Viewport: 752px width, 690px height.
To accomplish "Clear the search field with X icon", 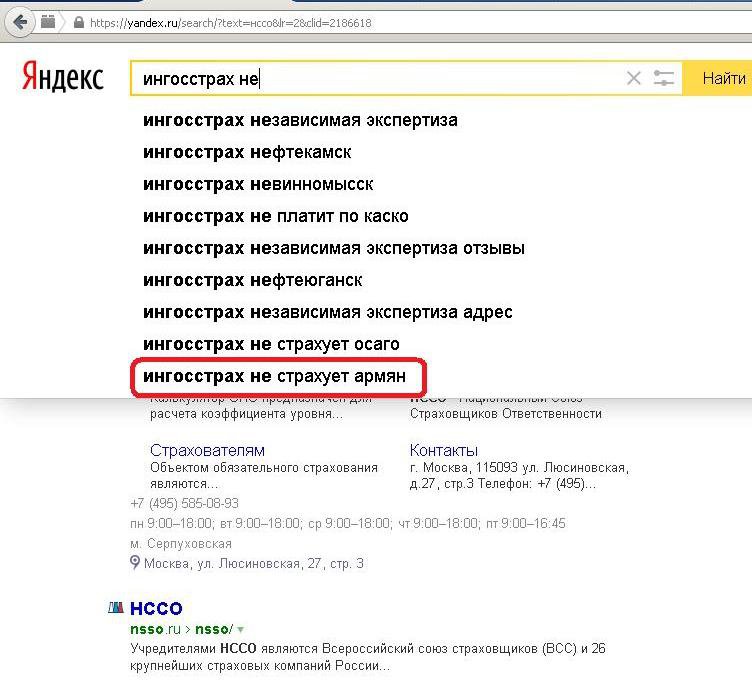I will tap(633, 78).
